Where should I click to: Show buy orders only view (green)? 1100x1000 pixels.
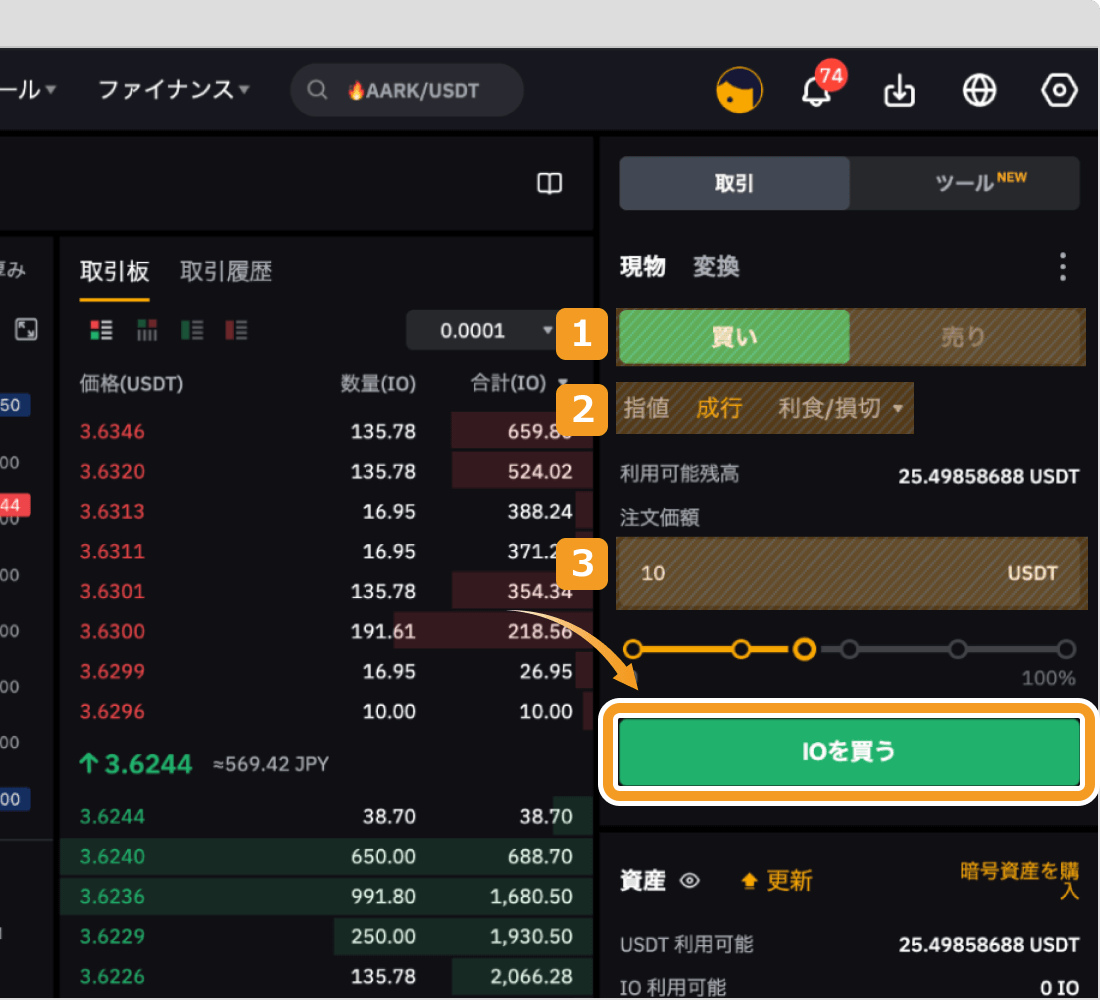coord(192,330)
